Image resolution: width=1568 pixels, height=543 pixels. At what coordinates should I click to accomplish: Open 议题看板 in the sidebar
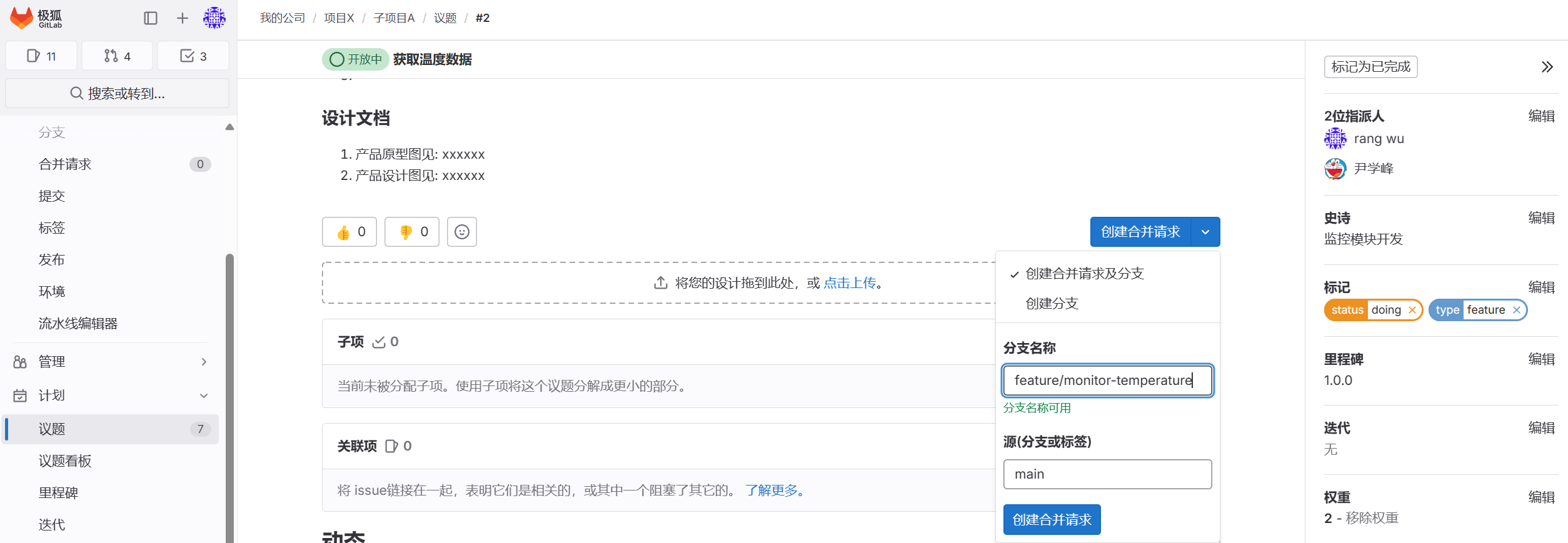(65, 461)
